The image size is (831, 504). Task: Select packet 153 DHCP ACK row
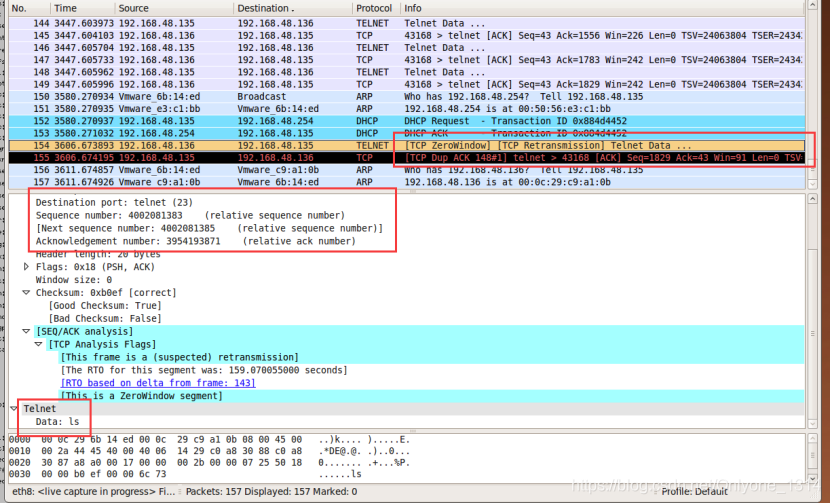pos(406,133)
